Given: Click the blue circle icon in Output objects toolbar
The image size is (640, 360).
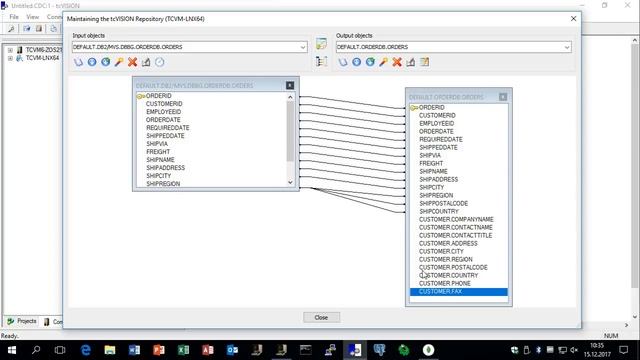Looking at the screenshot, I should (x=356, y=62).
